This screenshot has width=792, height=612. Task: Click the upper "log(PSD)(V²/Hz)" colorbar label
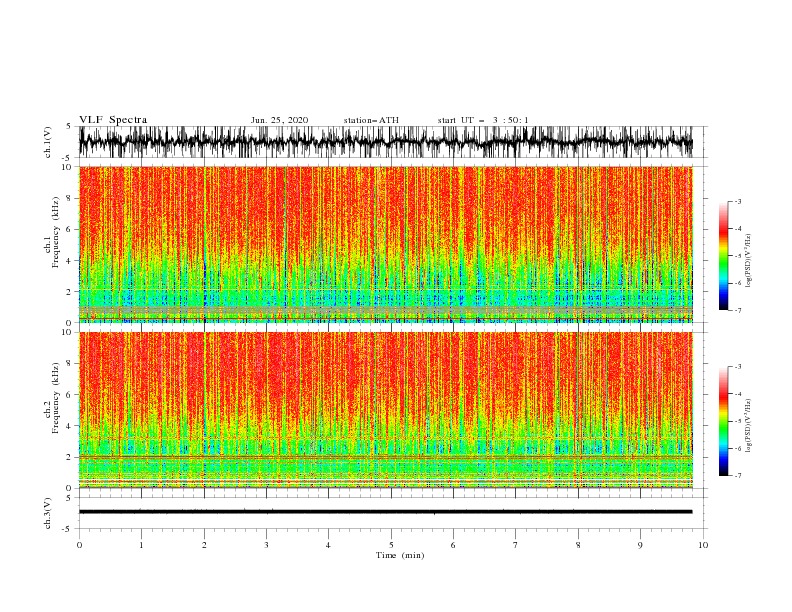point(749,261)
